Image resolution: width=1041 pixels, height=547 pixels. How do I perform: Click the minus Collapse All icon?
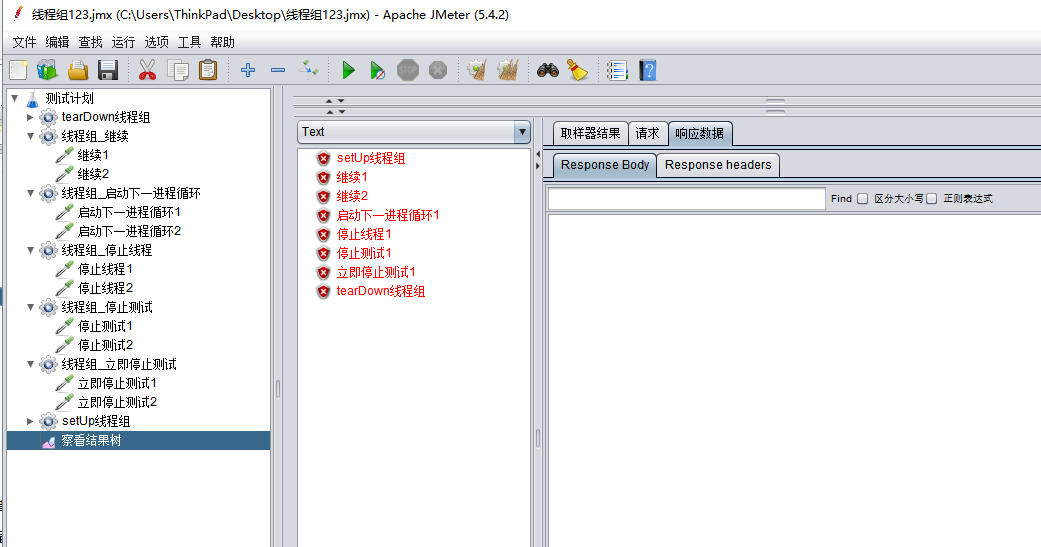278,70
